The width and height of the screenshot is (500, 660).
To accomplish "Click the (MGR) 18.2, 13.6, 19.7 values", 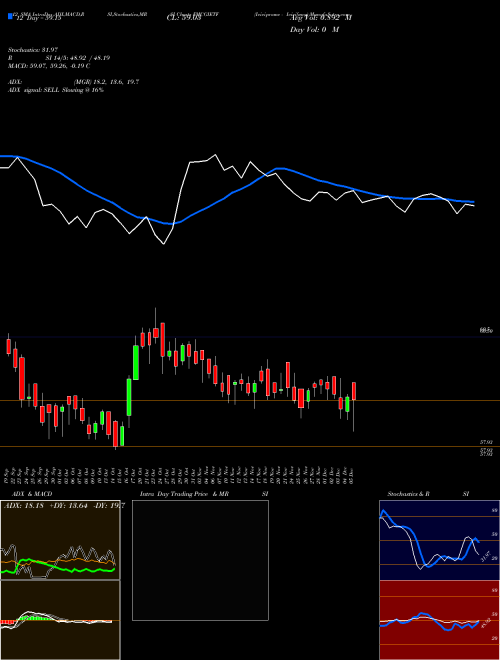I will tap(106, 82).
